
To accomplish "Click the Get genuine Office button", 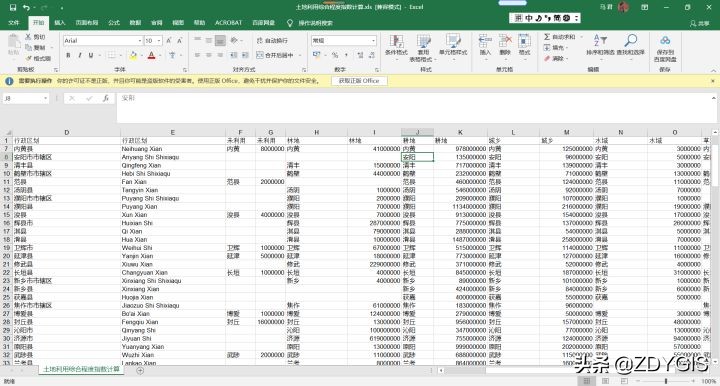I will (x=359, y=81).
